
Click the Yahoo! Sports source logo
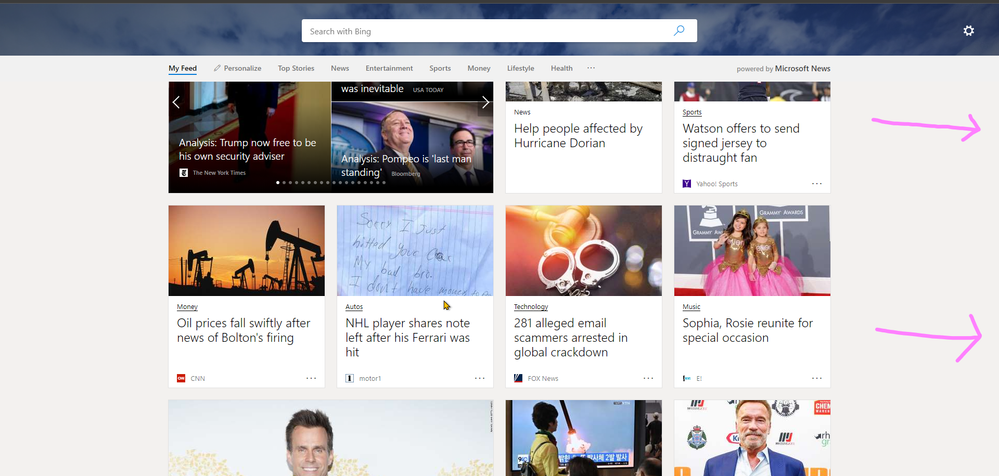coord(687,184)
